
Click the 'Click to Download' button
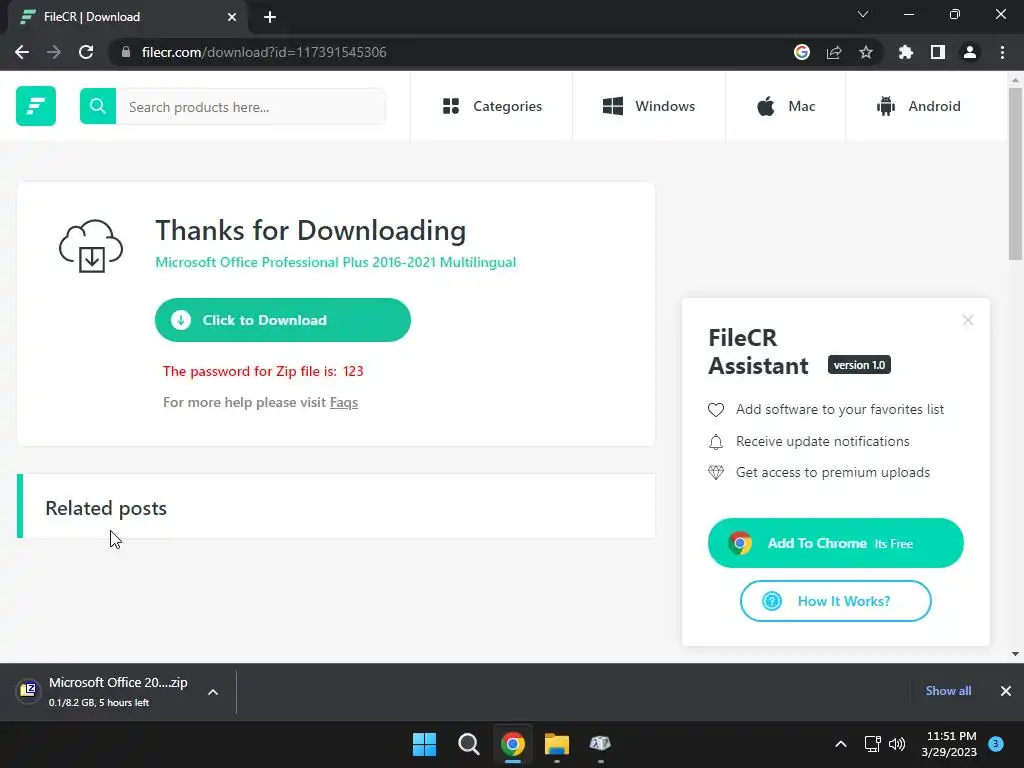click(x=283, y=320)
